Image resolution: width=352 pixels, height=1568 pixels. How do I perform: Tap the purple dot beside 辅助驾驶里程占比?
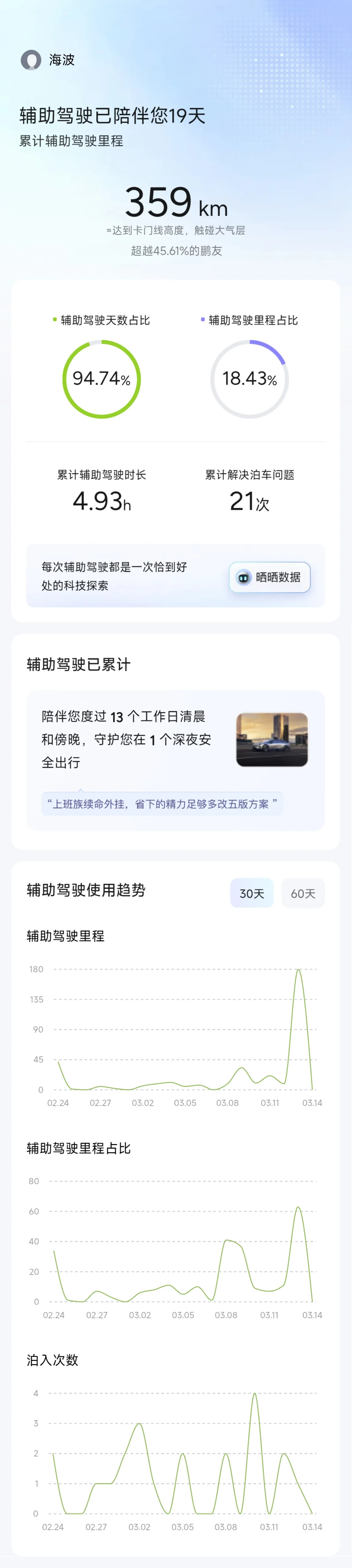point(203,320)
